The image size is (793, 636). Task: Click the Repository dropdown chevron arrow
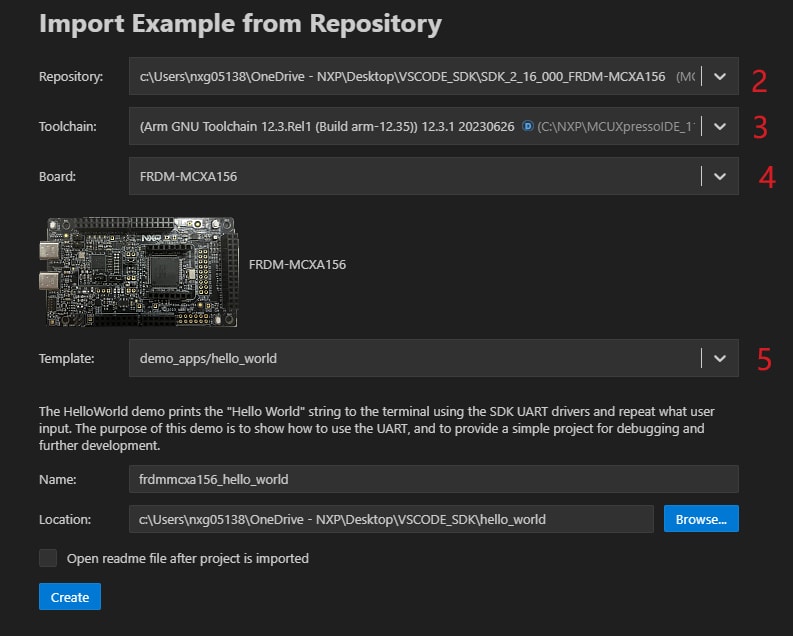720,76
